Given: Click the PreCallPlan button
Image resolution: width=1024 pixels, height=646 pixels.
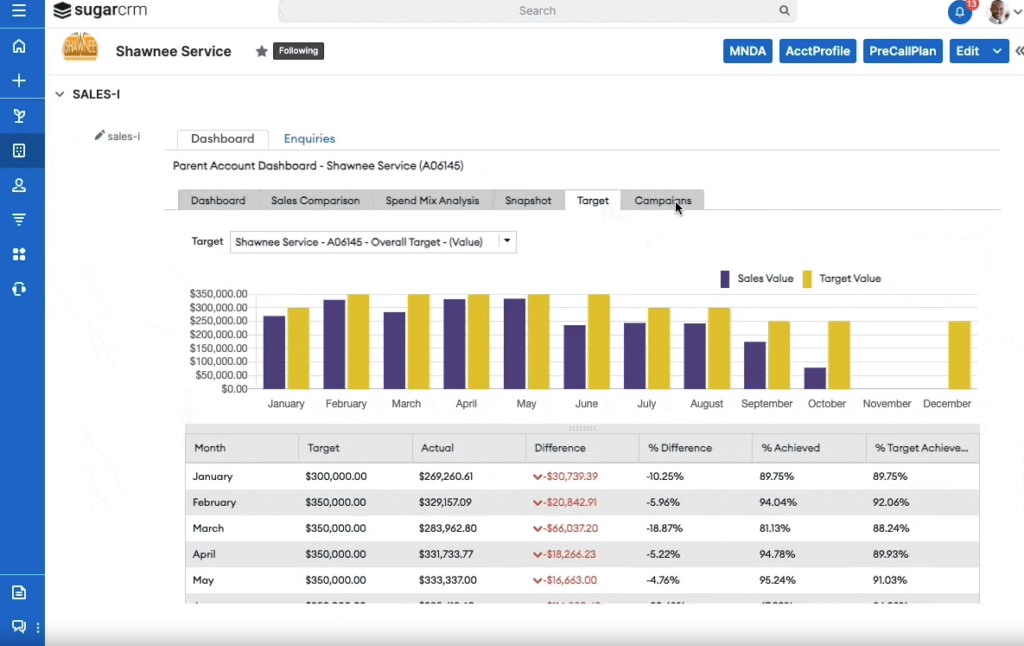Looking at the screenshot, I should click(902, 51).
